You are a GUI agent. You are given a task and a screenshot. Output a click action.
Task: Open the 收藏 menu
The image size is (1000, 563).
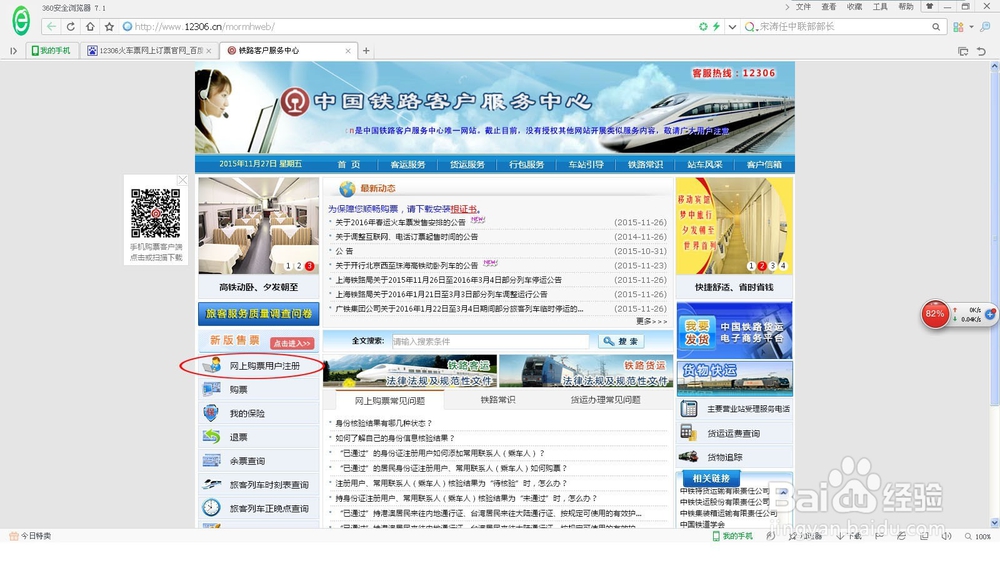pyautogui.click(x=855, y=6)
